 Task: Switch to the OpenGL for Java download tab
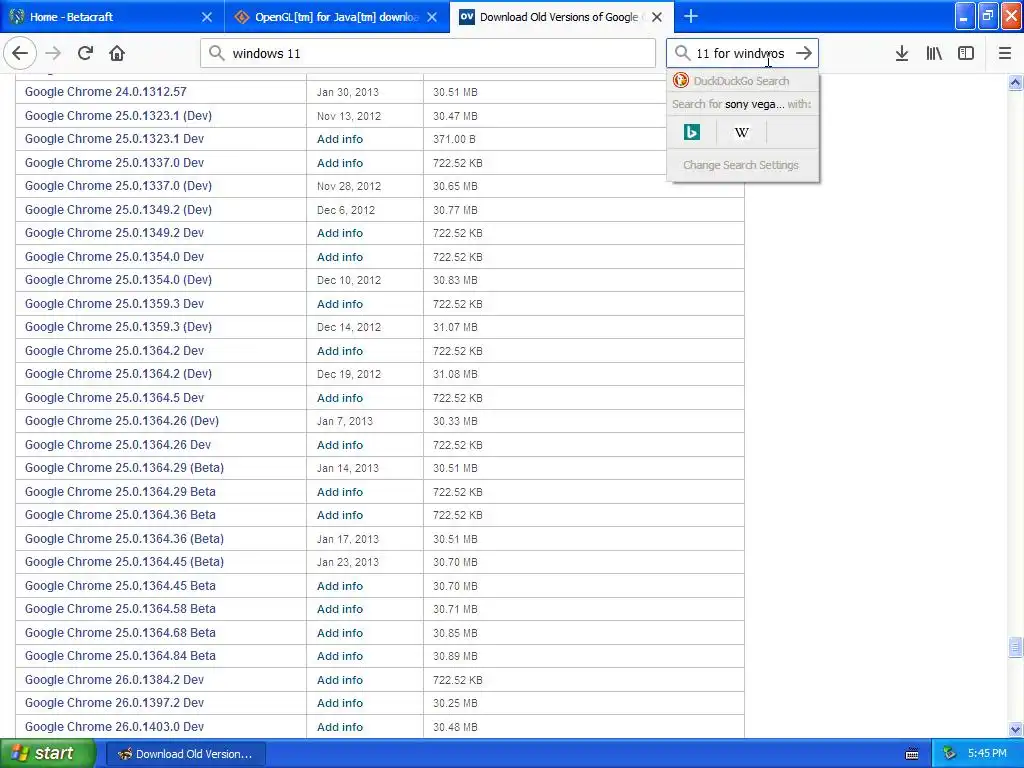pyautogui.click(x=337, y=17)
